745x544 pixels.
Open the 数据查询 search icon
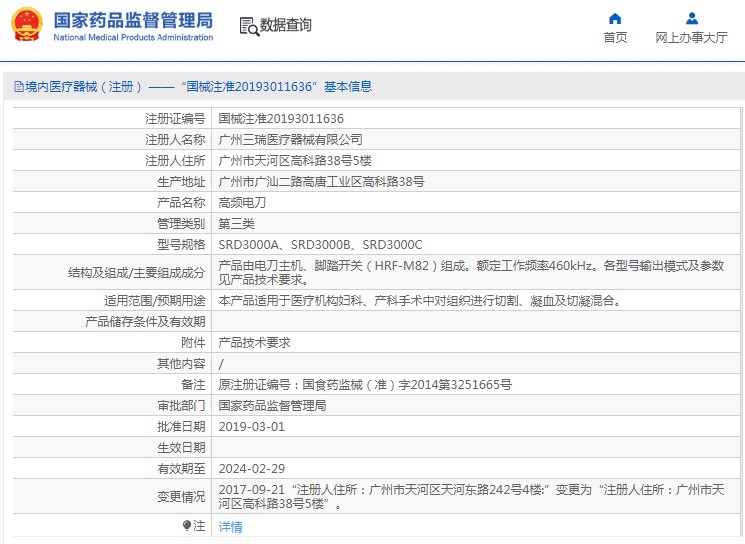coord(249,27)
